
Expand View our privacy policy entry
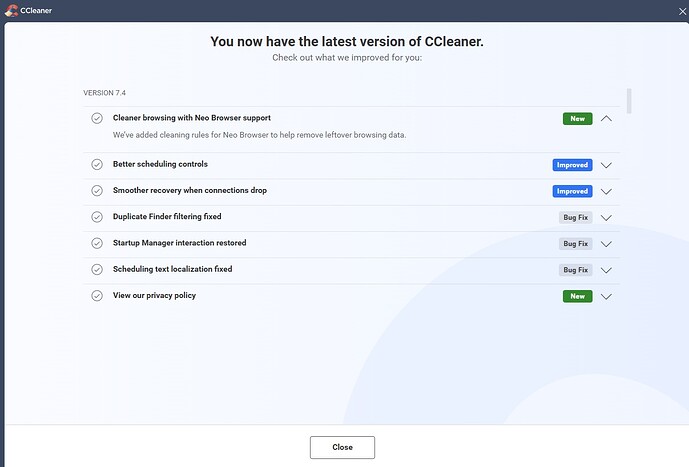pos(606,297)
